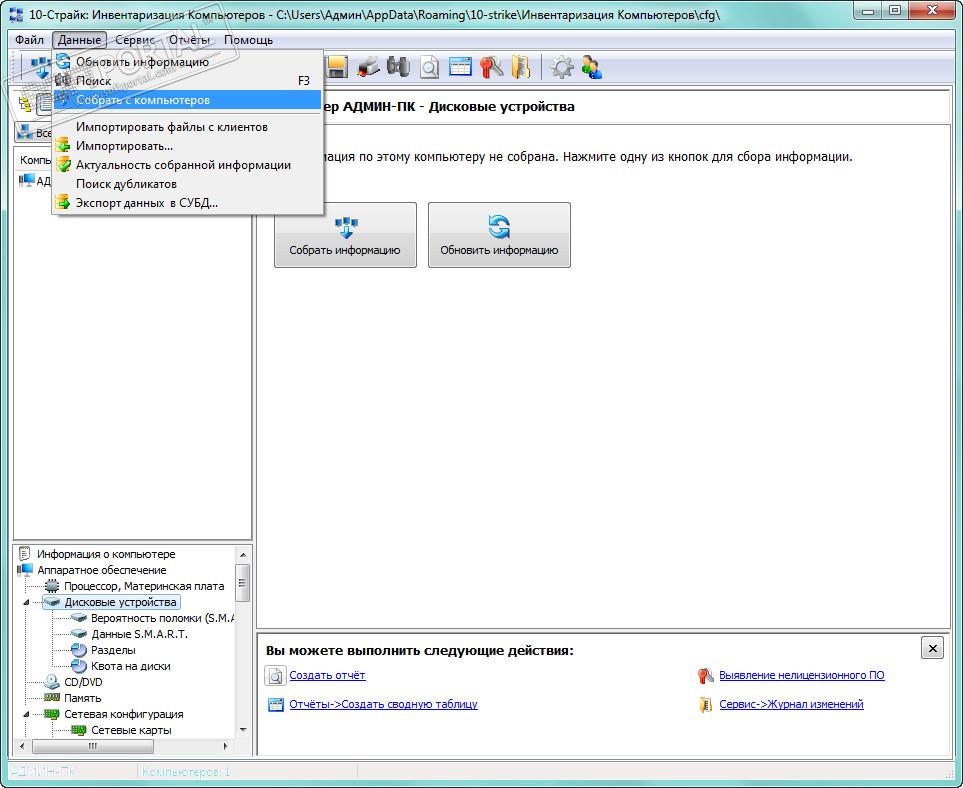963x788 pixels.
Task: Select Аппаратное обеспечение tree item
Action: (x=101, y=570)
